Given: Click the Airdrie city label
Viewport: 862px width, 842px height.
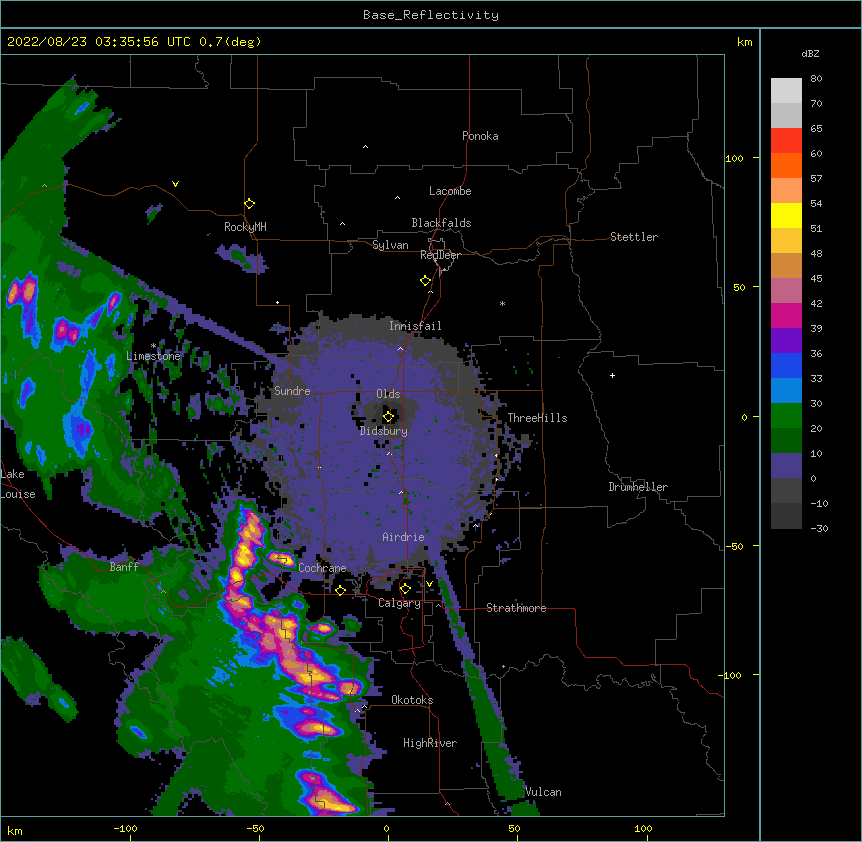Looking at the screenshot, I should pyautogui.click(x=404, y=537).
